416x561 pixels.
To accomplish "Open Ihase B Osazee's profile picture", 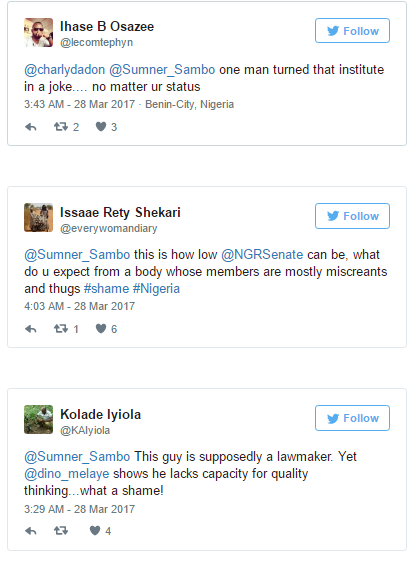I will click(38, 33).
